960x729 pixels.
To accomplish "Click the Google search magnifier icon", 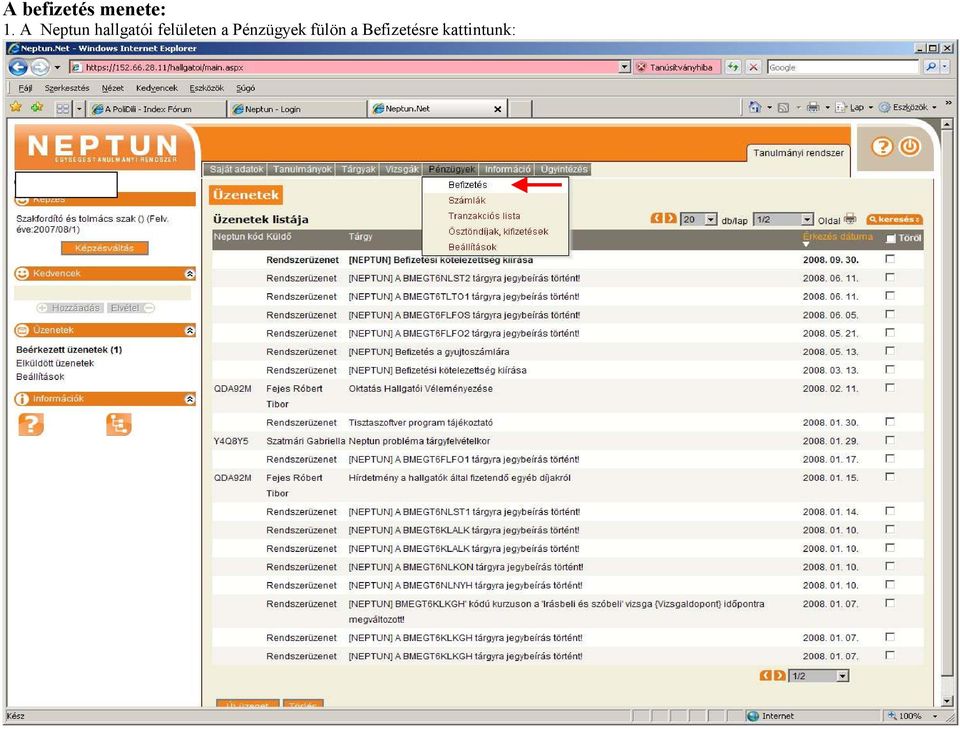I will click(931, 67).
